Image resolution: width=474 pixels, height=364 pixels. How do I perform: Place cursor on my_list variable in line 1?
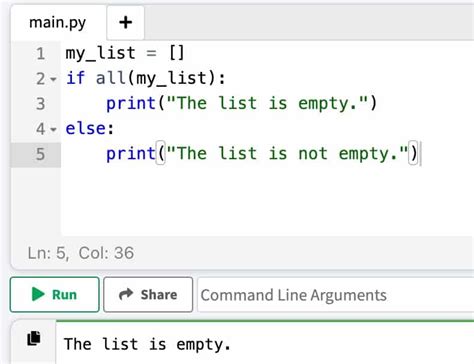[100, 53]
